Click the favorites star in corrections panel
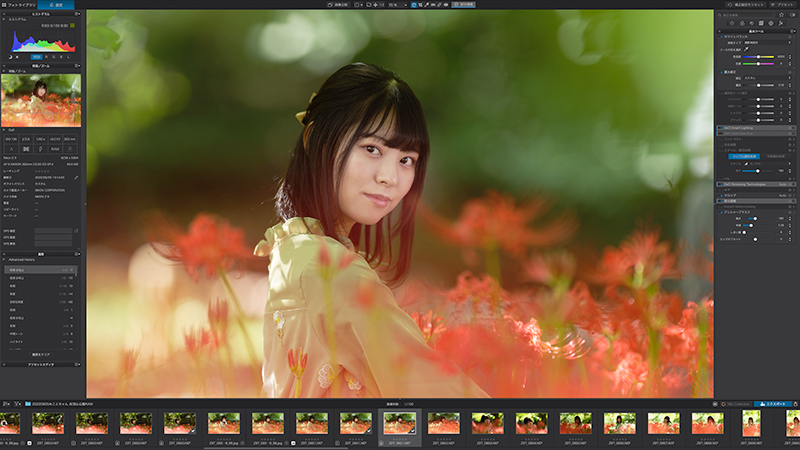800x450 pixels. point(781,15)
